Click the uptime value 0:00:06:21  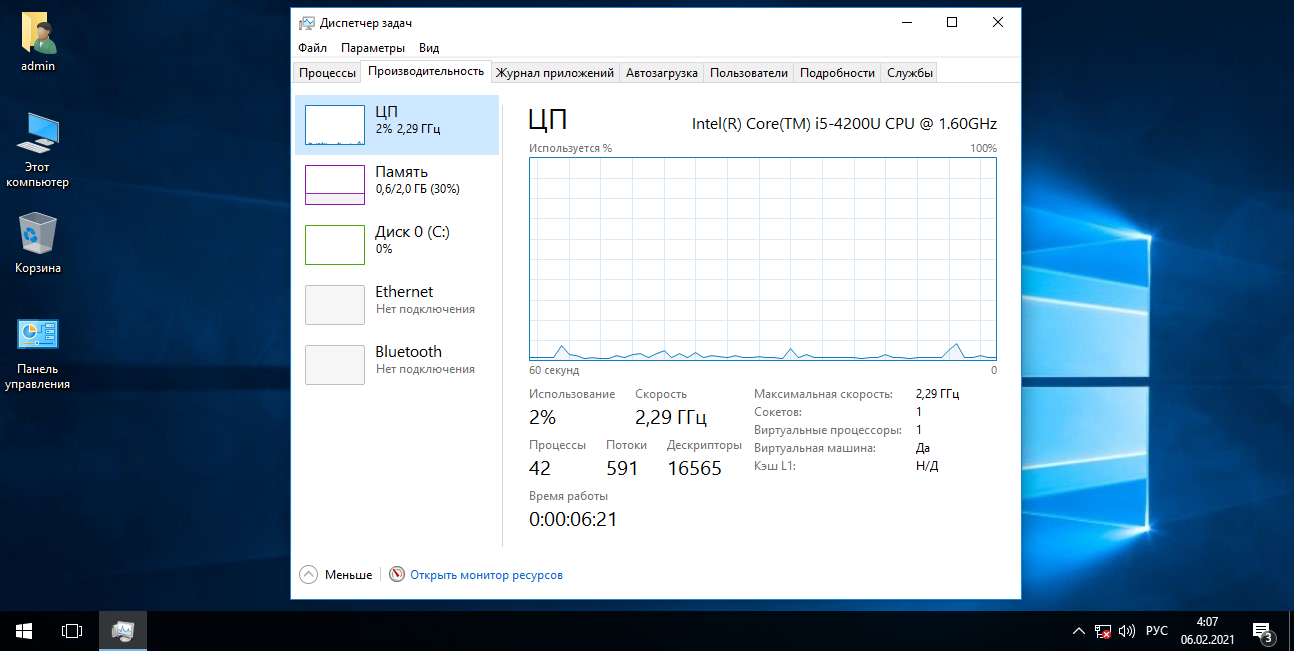573,519
